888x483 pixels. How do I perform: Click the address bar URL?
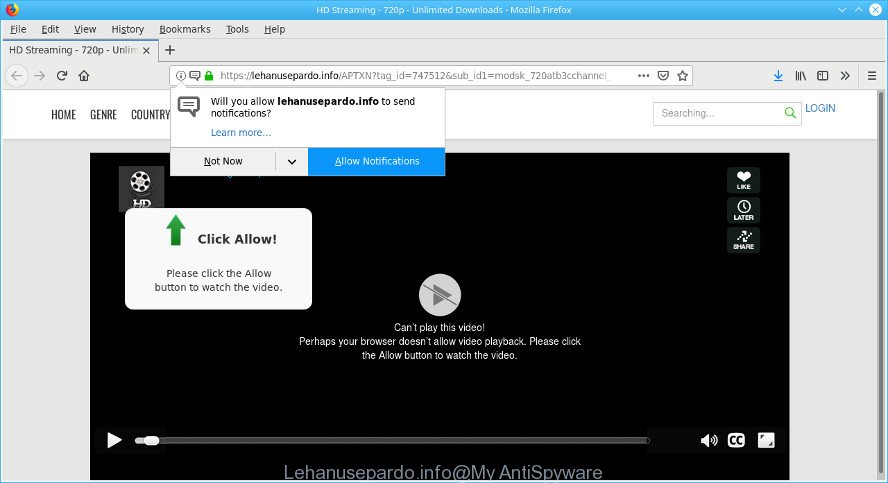coord(413,75)
